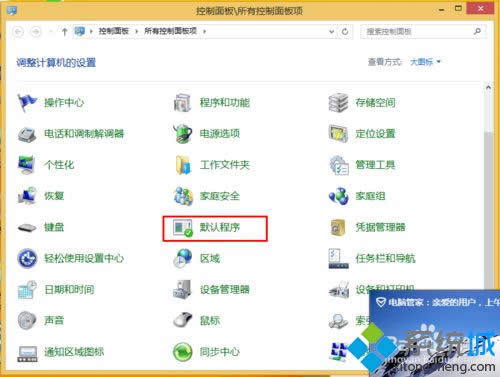Viewport: 500px width, 377px height.
Task: Open the 大图标 view mode dropdown
Action: point(425,62)
